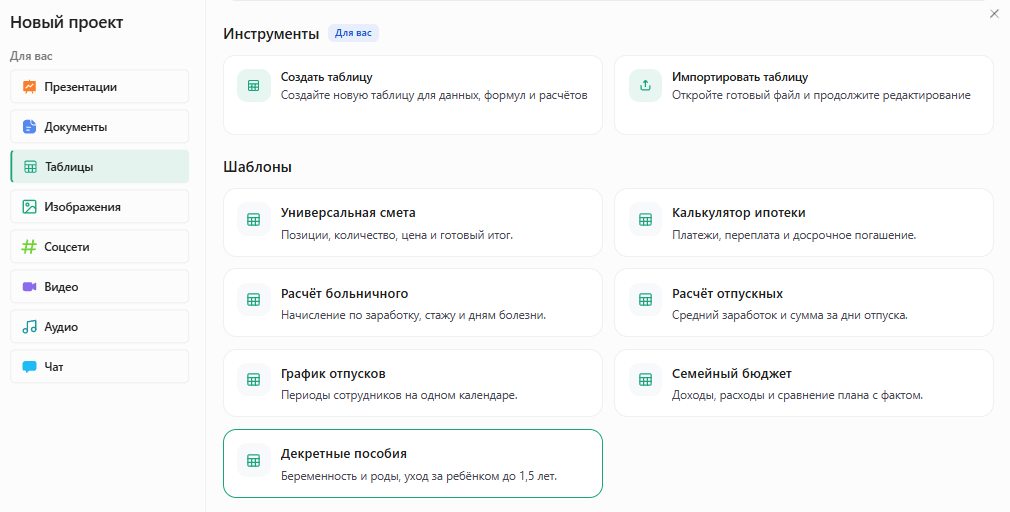
Task: Select the Таблицы category
Action: (99, 166)
